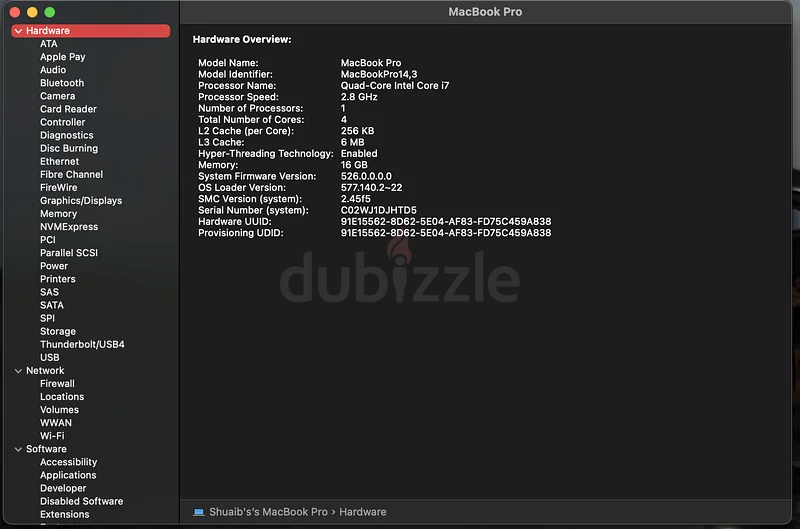Open Power information
The width and height of the screenshot is (800, 529).
(x=54, y=266)
